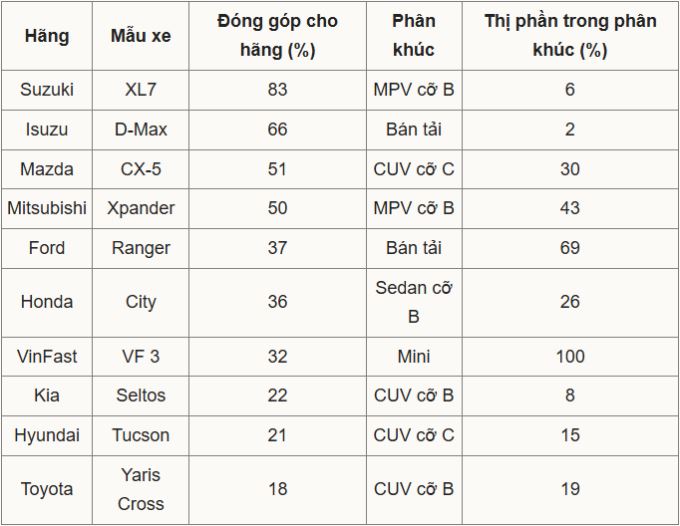Click "Thị phần trong phân khúc (%)" header

(x=569, y=36)
